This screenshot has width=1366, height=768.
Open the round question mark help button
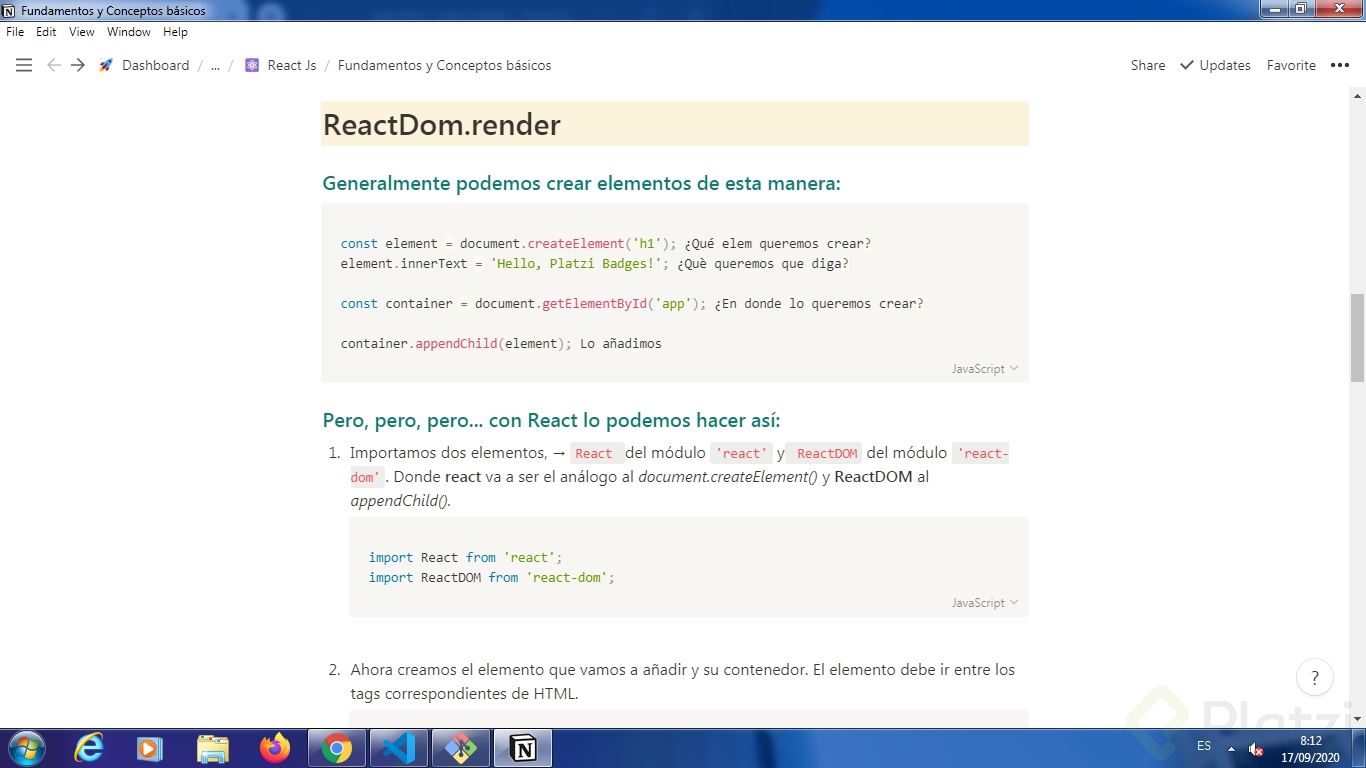click(x=1315, y=677)
